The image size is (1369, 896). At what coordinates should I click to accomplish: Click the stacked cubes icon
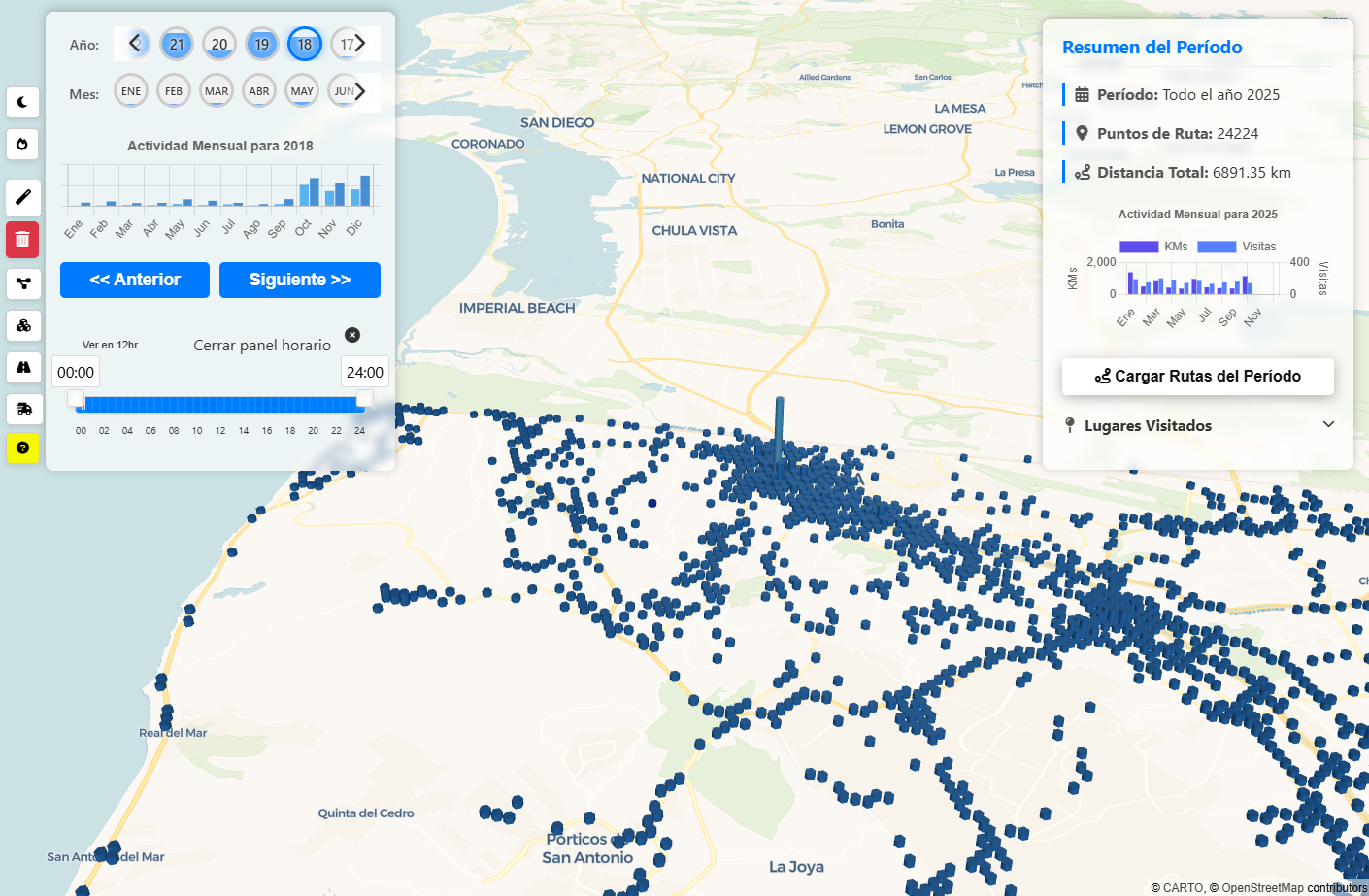pos(23,325)
